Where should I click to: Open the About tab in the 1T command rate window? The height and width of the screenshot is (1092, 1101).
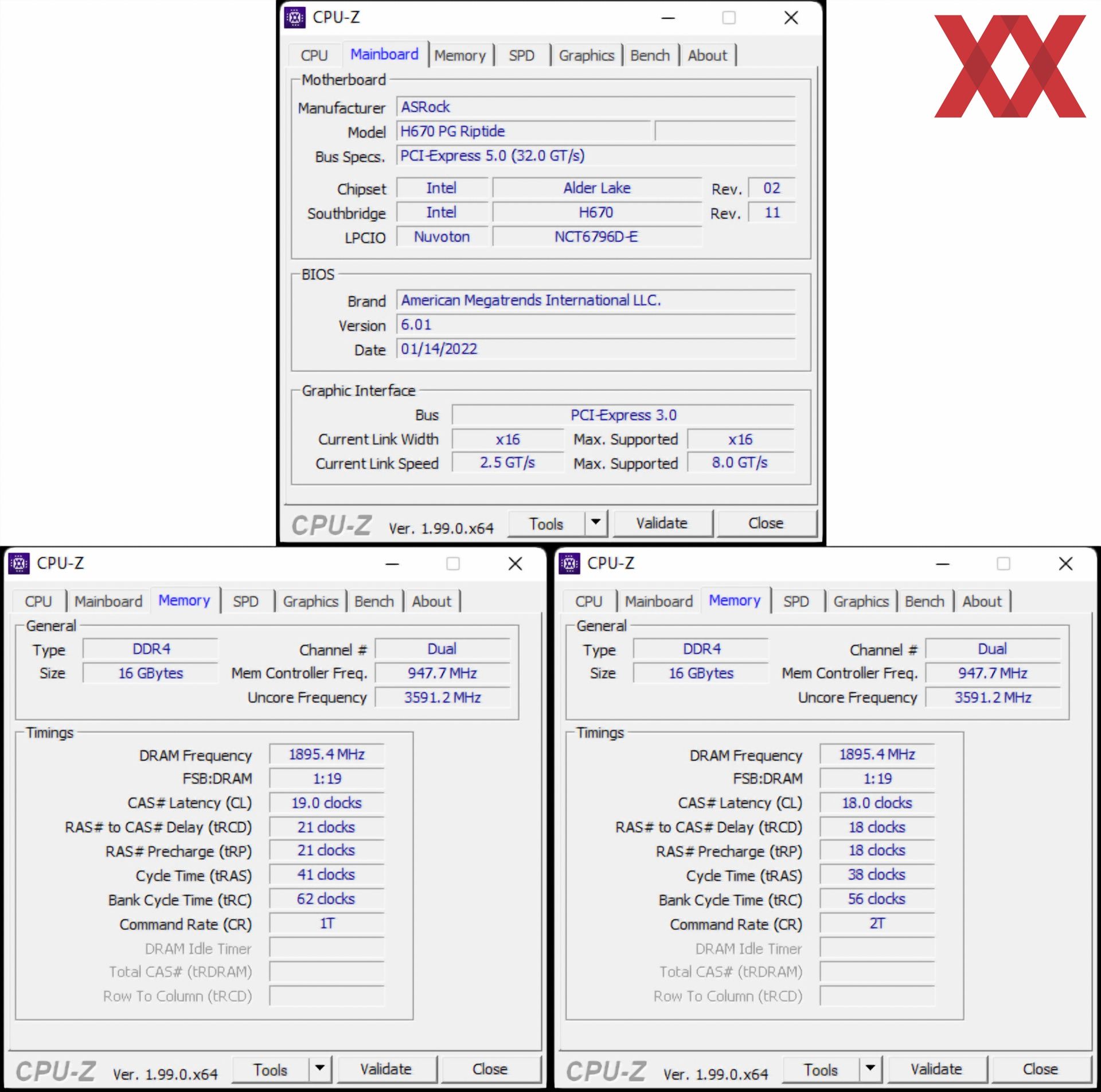(432, 601)
